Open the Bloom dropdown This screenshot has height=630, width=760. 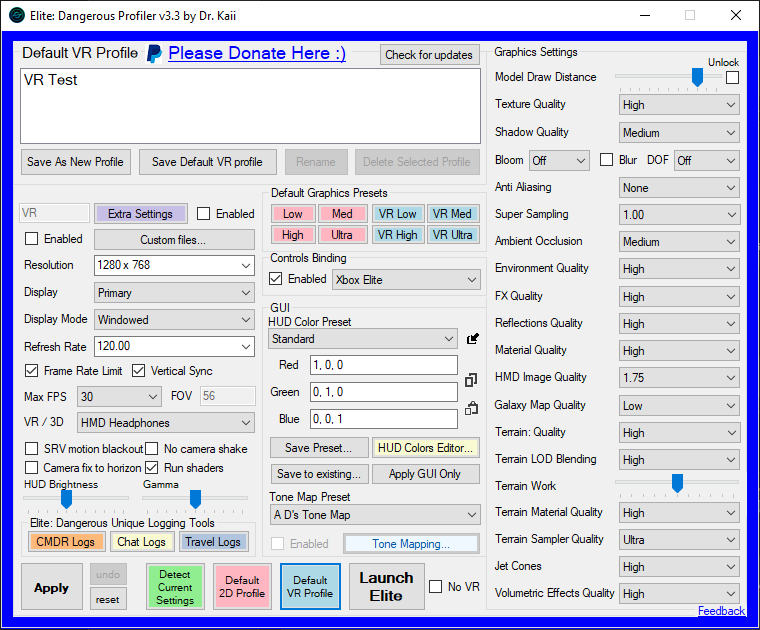point(559,160)
